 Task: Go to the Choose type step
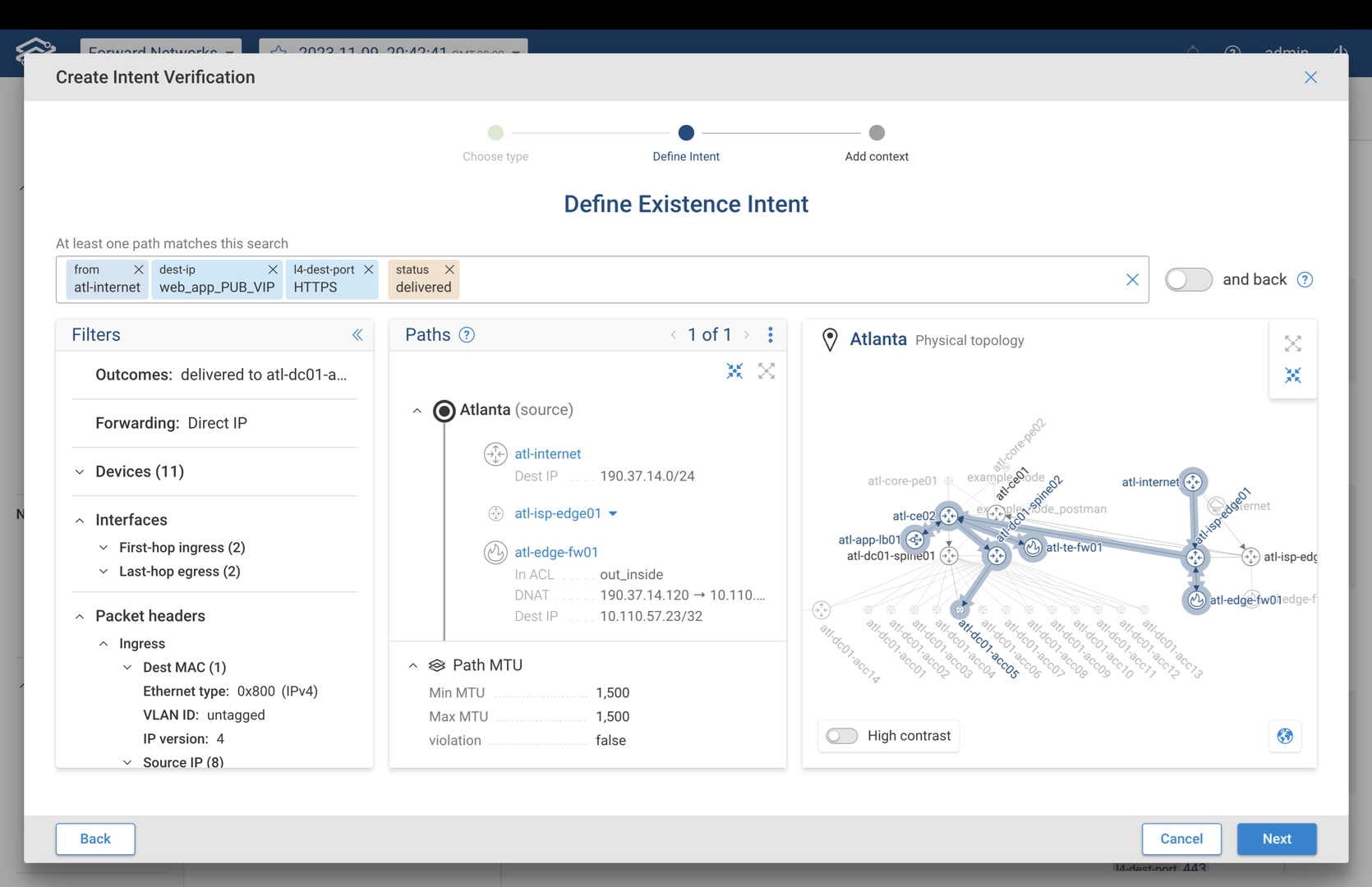(495, 133)
